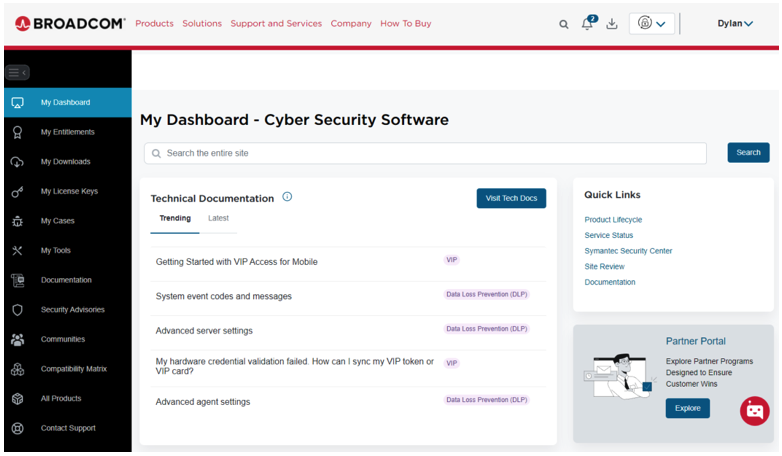Click the Technical Documentation info icon
This screenshot has width=782, height=456.
point(287,197)
